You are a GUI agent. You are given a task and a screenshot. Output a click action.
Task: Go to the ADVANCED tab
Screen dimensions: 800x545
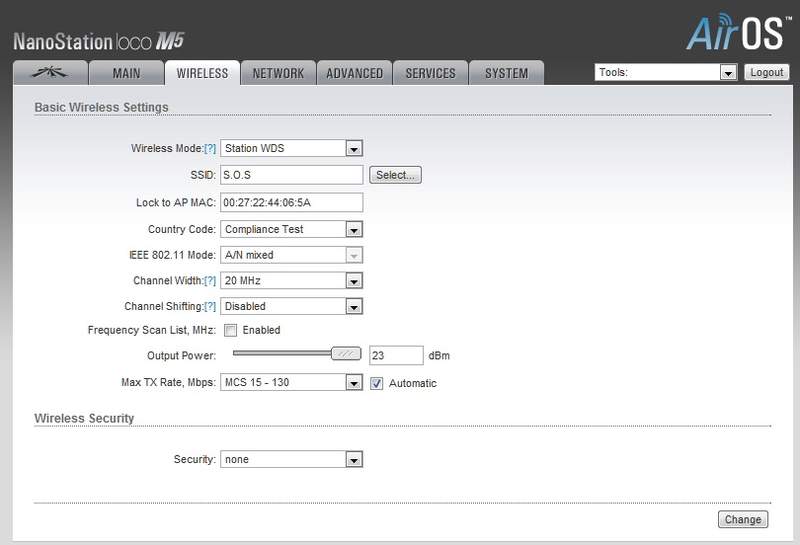pos(354,73)
